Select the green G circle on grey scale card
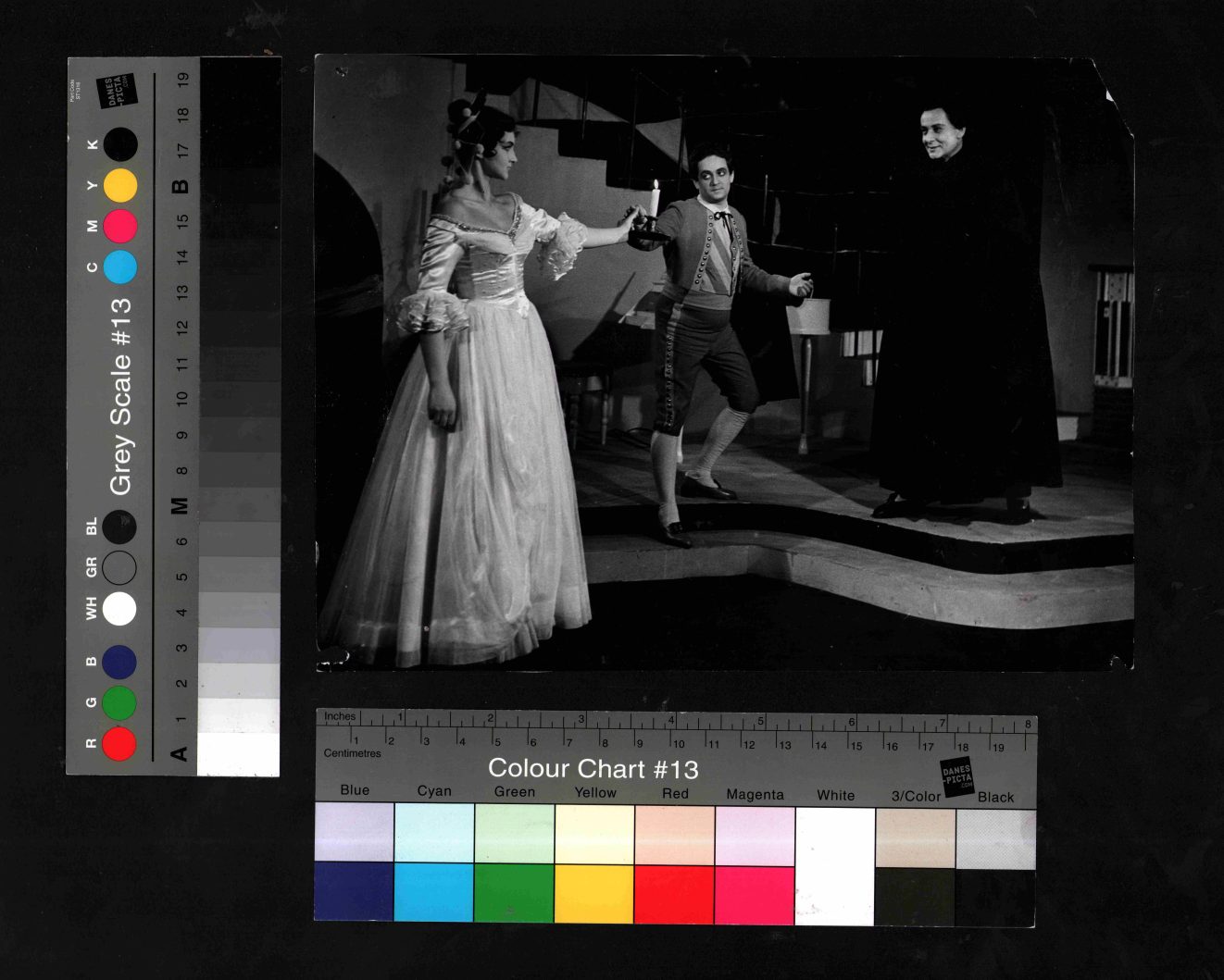Image resolution: width=1224 pixels, height=980 pixels. [x=119, y=703]
